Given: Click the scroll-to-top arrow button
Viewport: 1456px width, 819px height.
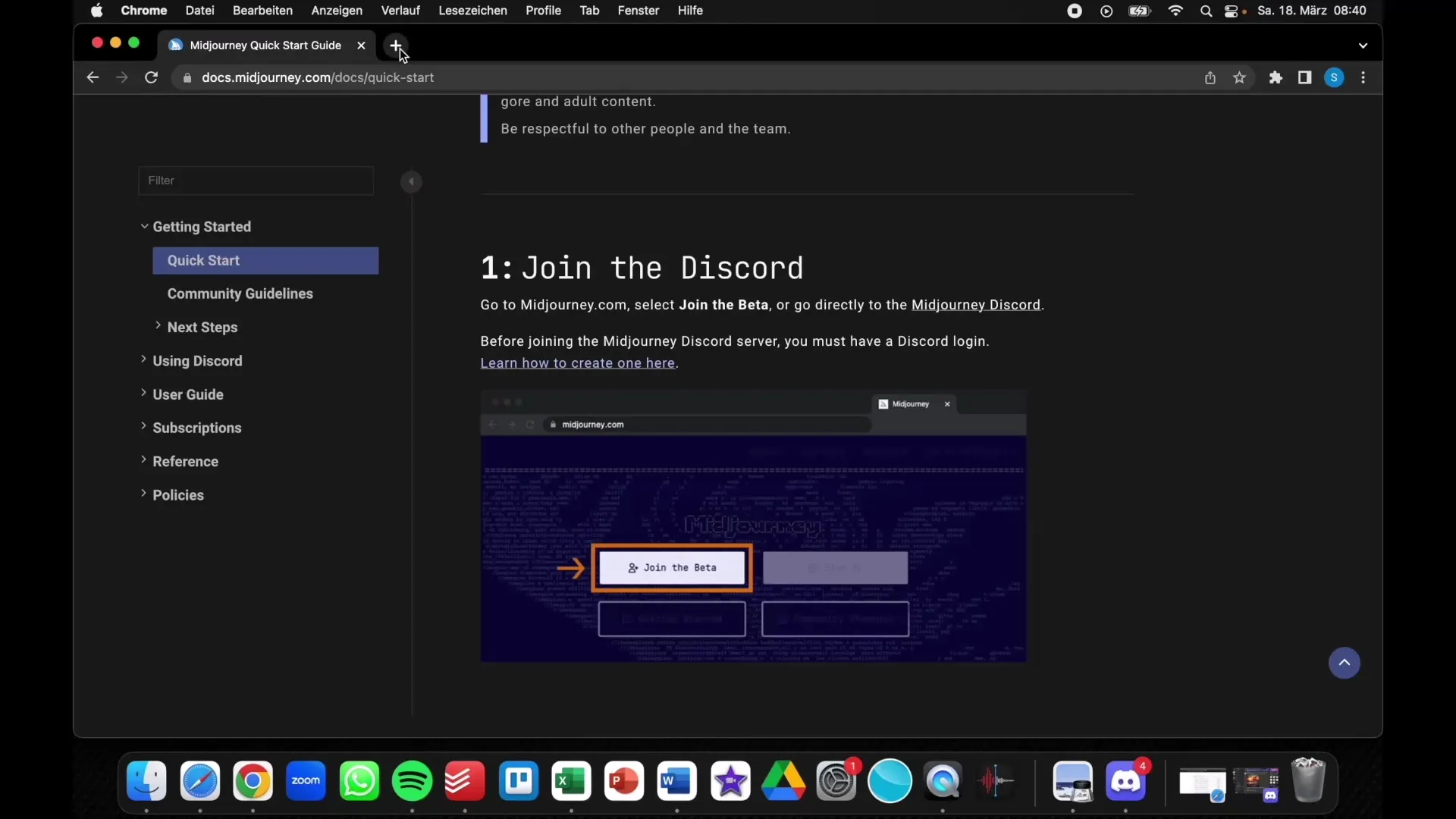Looking at the screenshot, I should (1343, 661).
